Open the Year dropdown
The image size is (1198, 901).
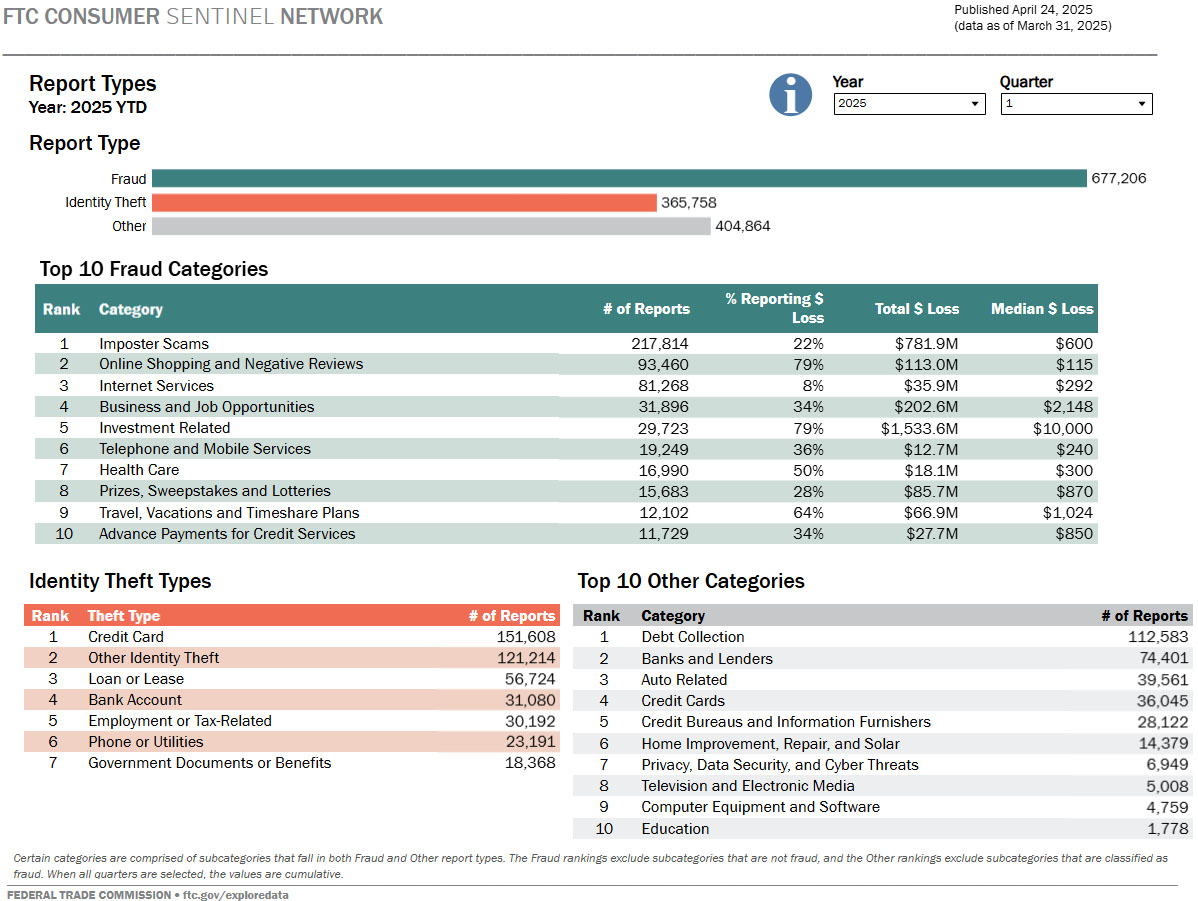point(908,104)
